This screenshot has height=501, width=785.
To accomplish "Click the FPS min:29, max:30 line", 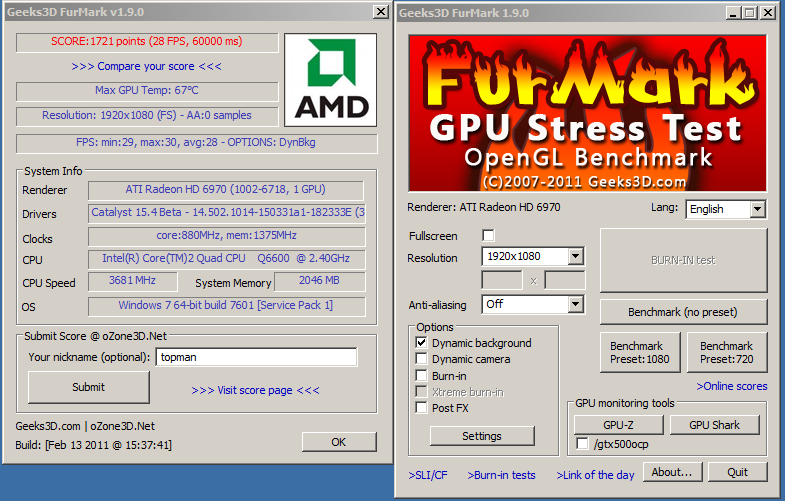I will [x=196, y=143].
